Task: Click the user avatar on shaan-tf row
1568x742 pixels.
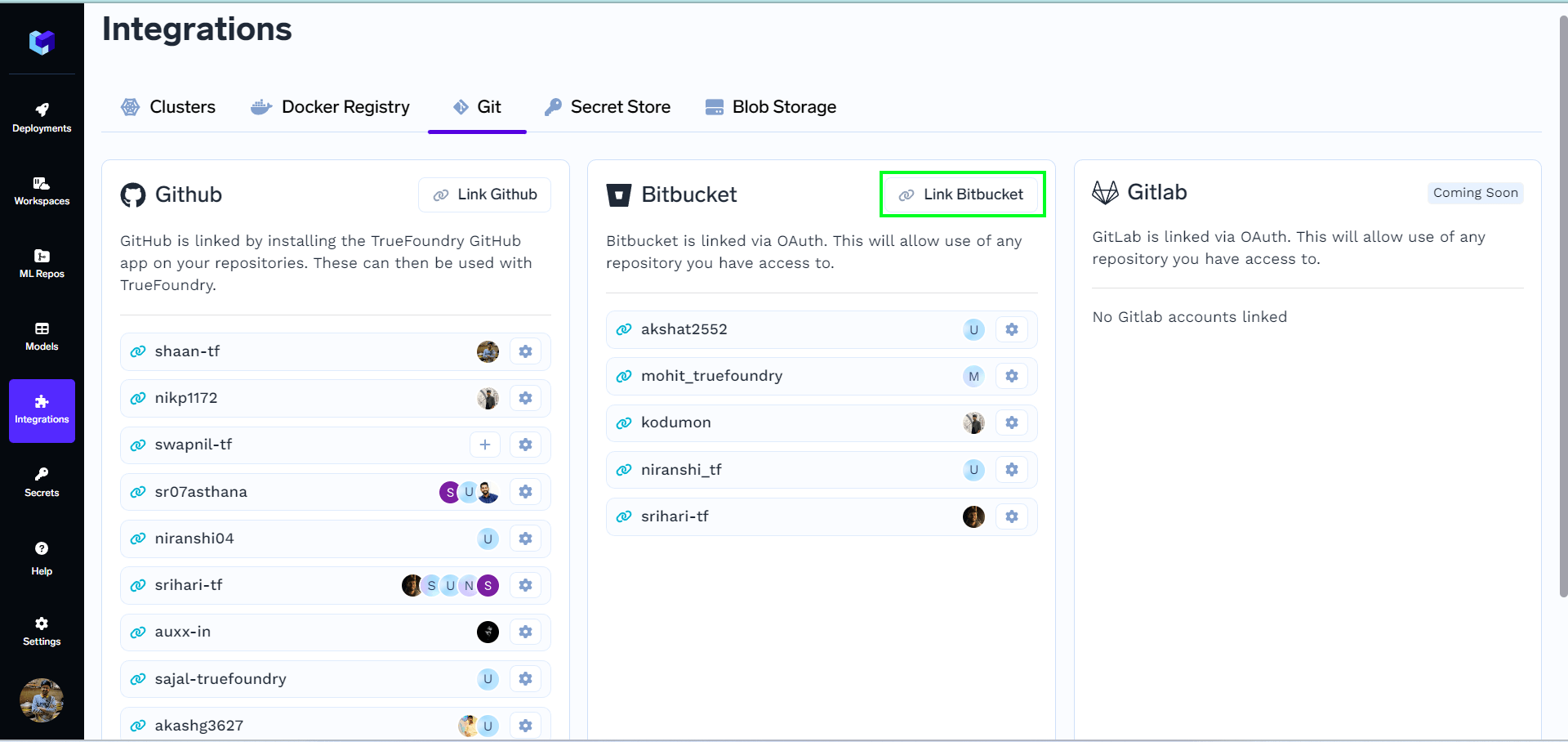Action: pos(488,351)
